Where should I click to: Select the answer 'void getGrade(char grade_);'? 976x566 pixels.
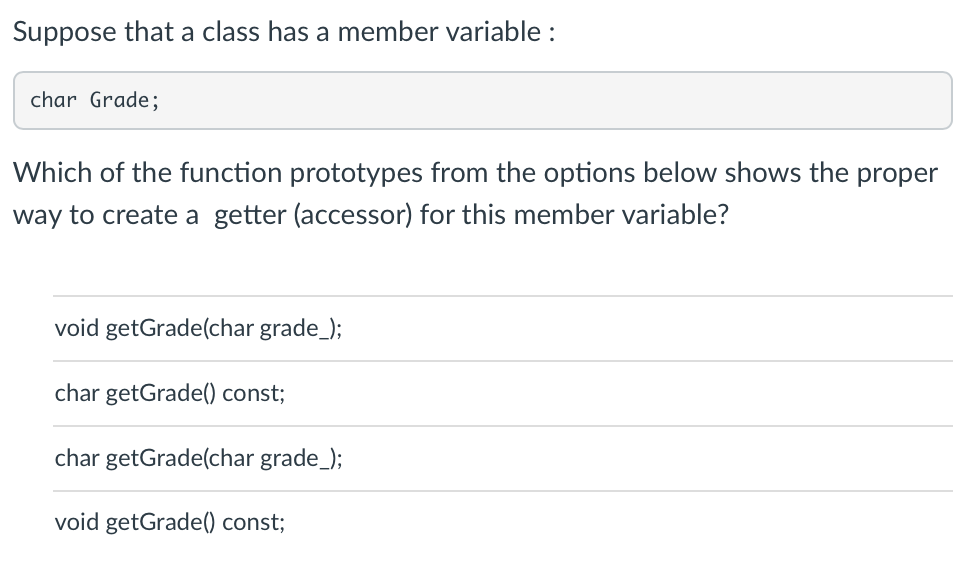click(x=503, y=328)
